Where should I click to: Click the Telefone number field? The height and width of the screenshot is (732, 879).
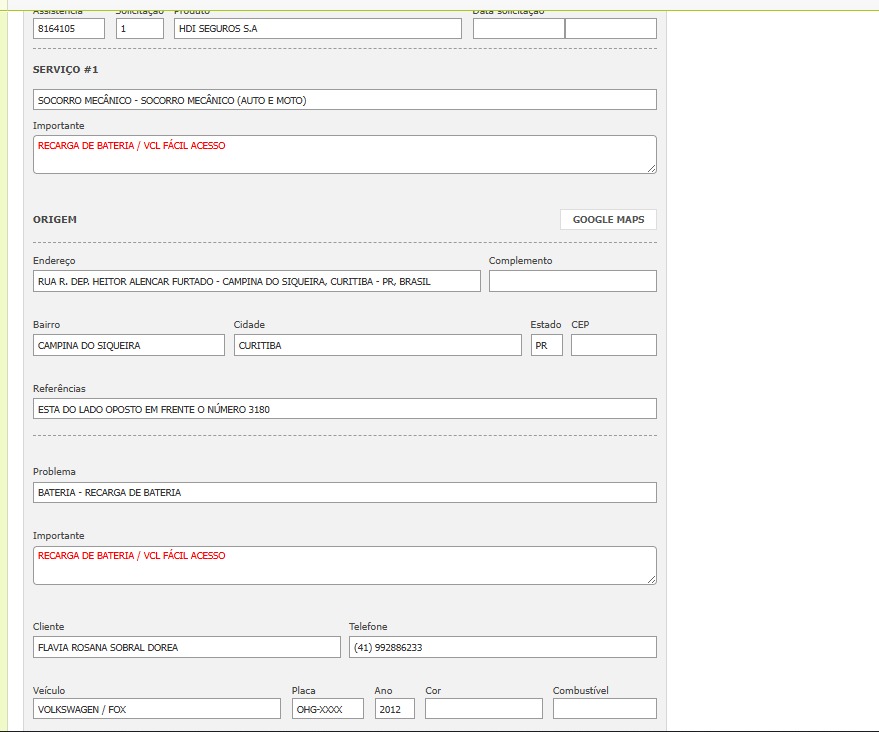pos(502,647)
